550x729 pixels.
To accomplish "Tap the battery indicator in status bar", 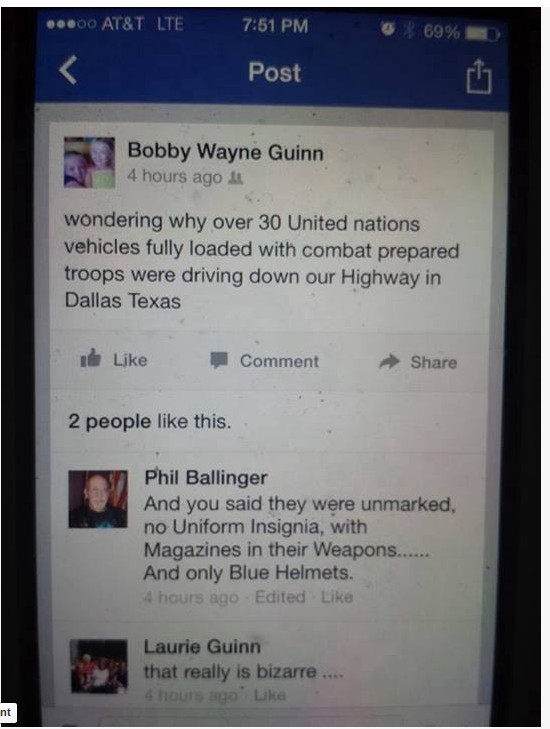I will pyautogui.click(x=484, y=33).
